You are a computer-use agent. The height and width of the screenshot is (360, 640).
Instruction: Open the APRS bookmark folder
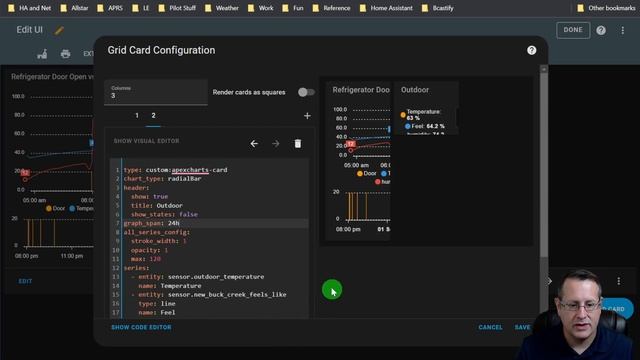pyautogui.click(x=110, y=8)
